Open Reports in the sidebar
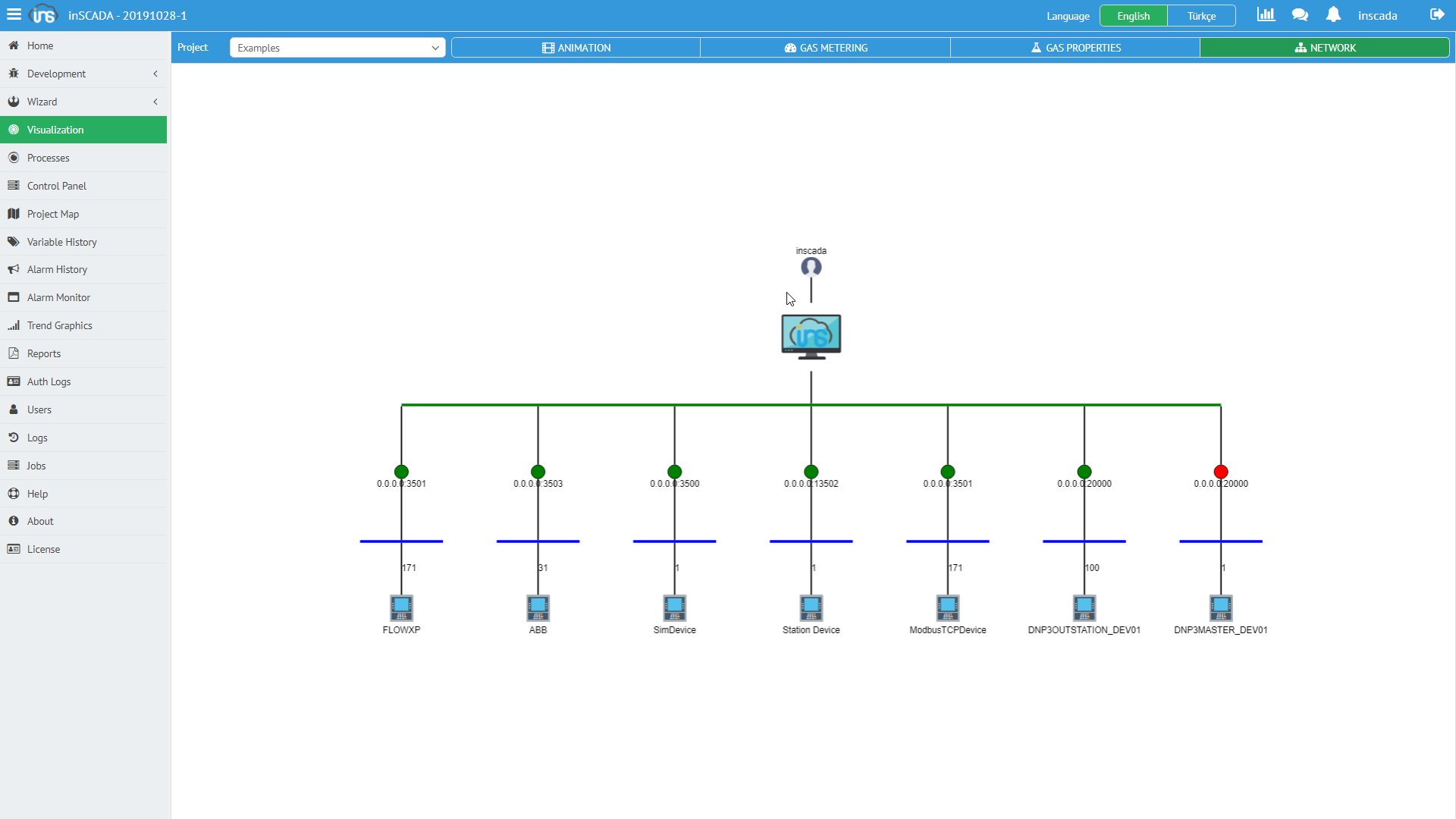The image size is (1456, 819). tap(83, 353)
